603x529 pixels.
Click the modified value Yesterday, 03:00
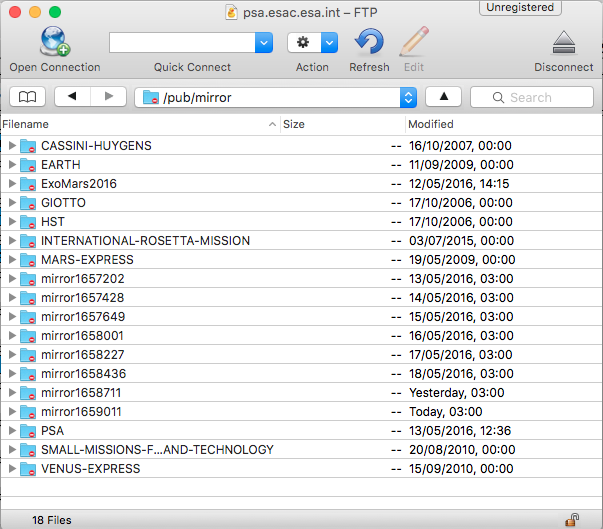click(x=456, y=393)
